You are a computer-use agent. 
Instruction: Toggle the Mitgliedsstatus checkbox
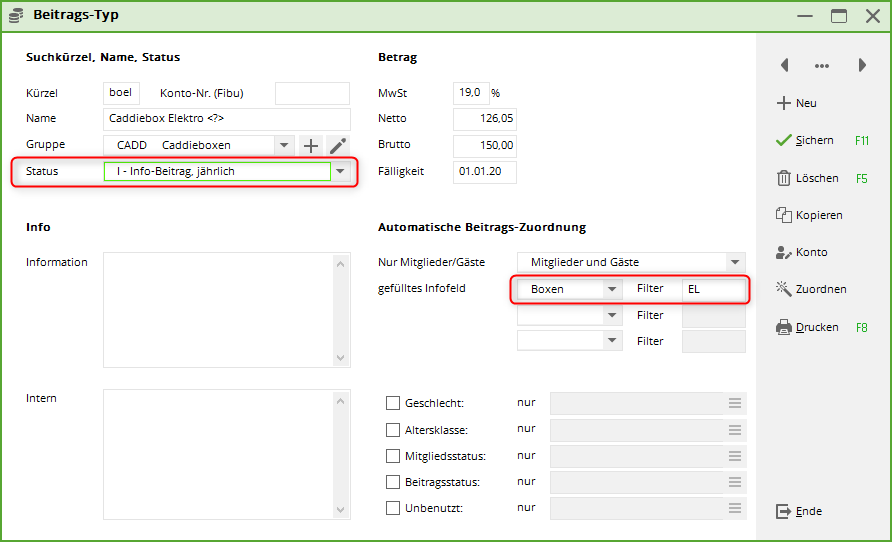[393, 456]
